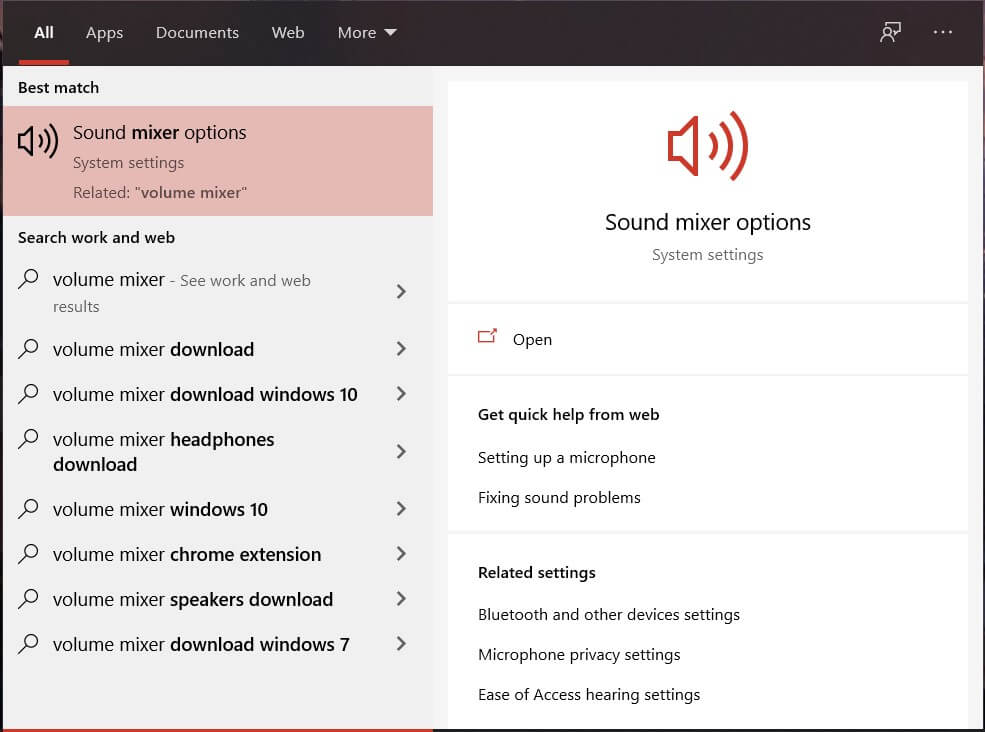Click magnifier icon beside 'volume mixer speakers download'
The image size is (985, 732).
[28, 599]
